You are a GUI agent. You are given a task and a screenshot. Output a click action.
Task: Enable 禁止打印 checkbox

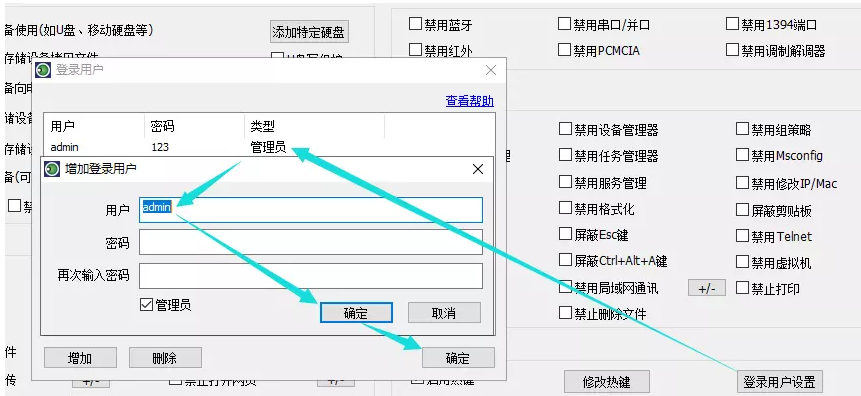(742, 287)
